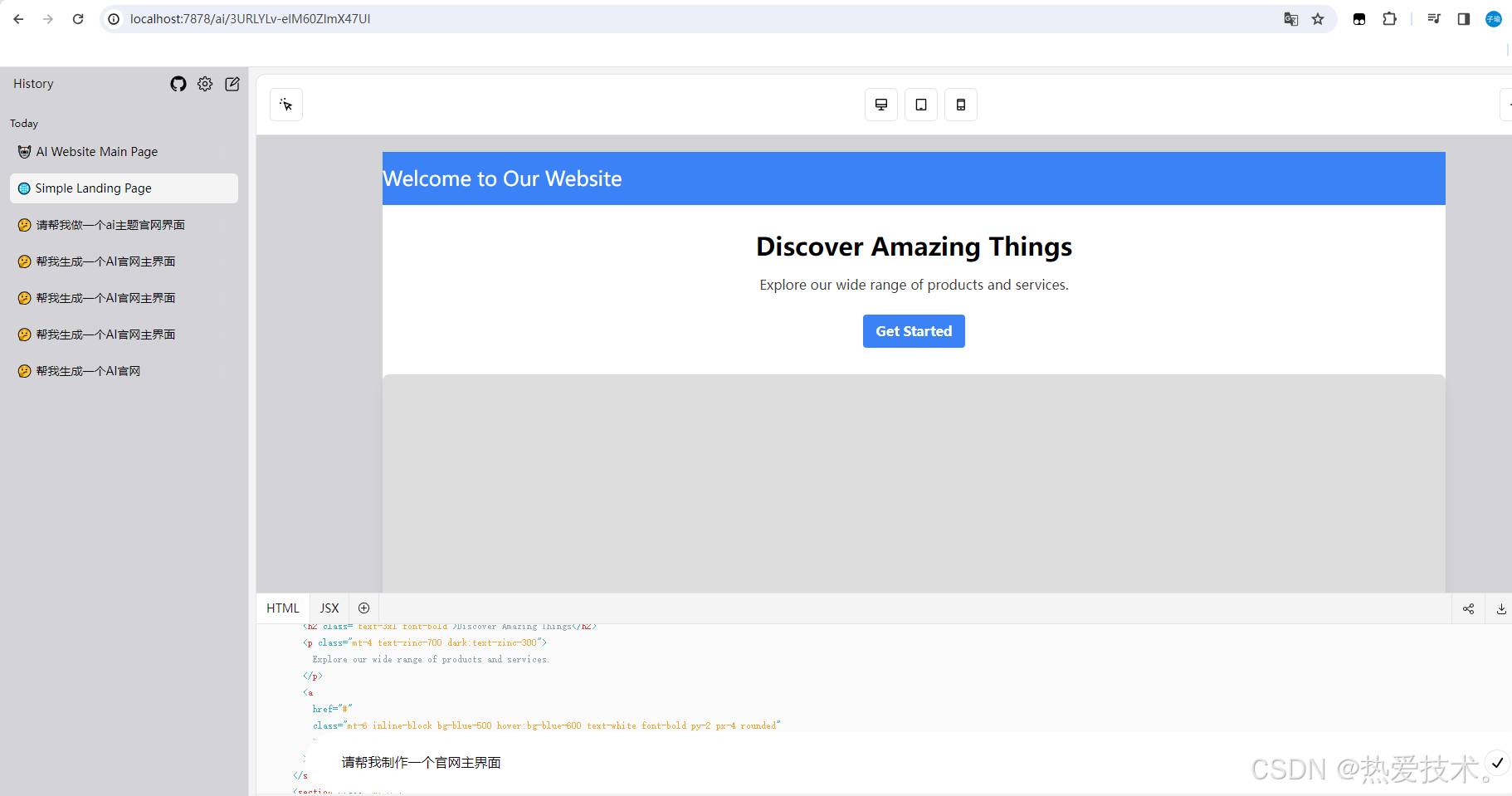This screenshot has height=796, width=1512.
Task: Go forward in browser history
Action: tap(48, 19)
